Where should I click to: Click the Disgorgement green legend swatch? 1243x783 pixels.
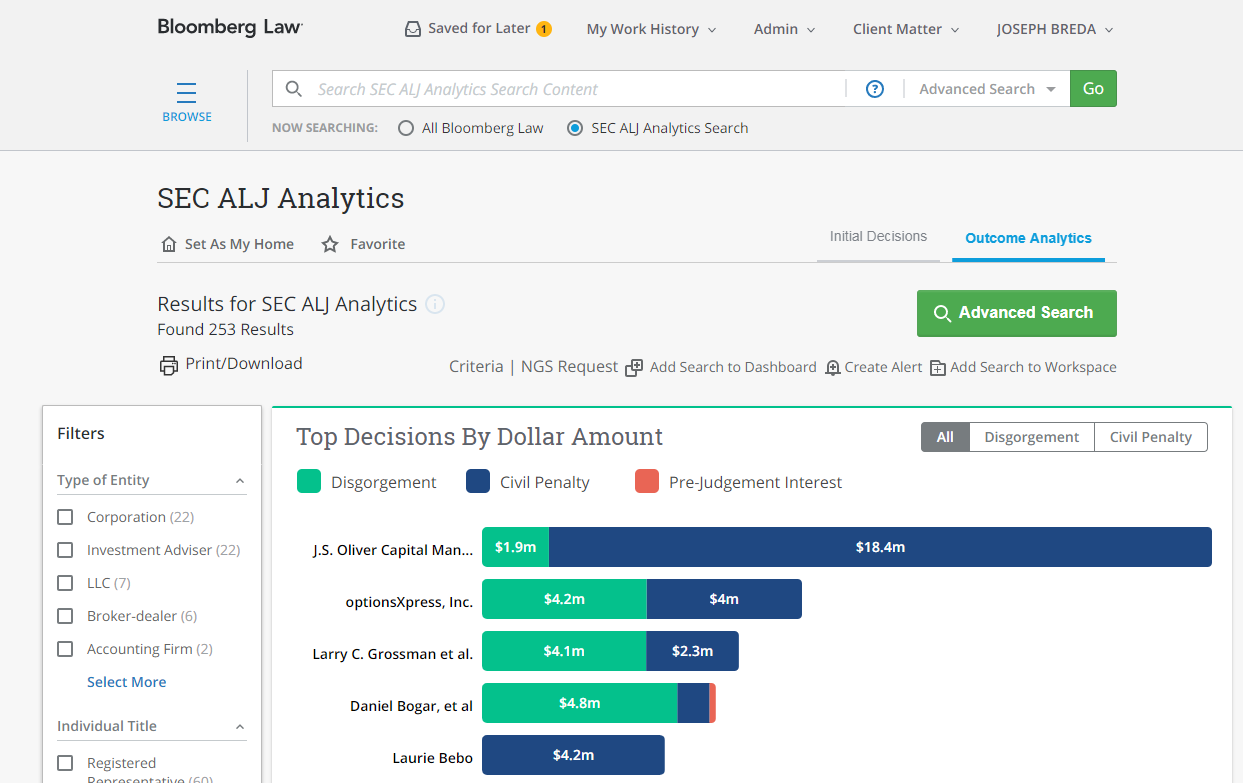309,482
